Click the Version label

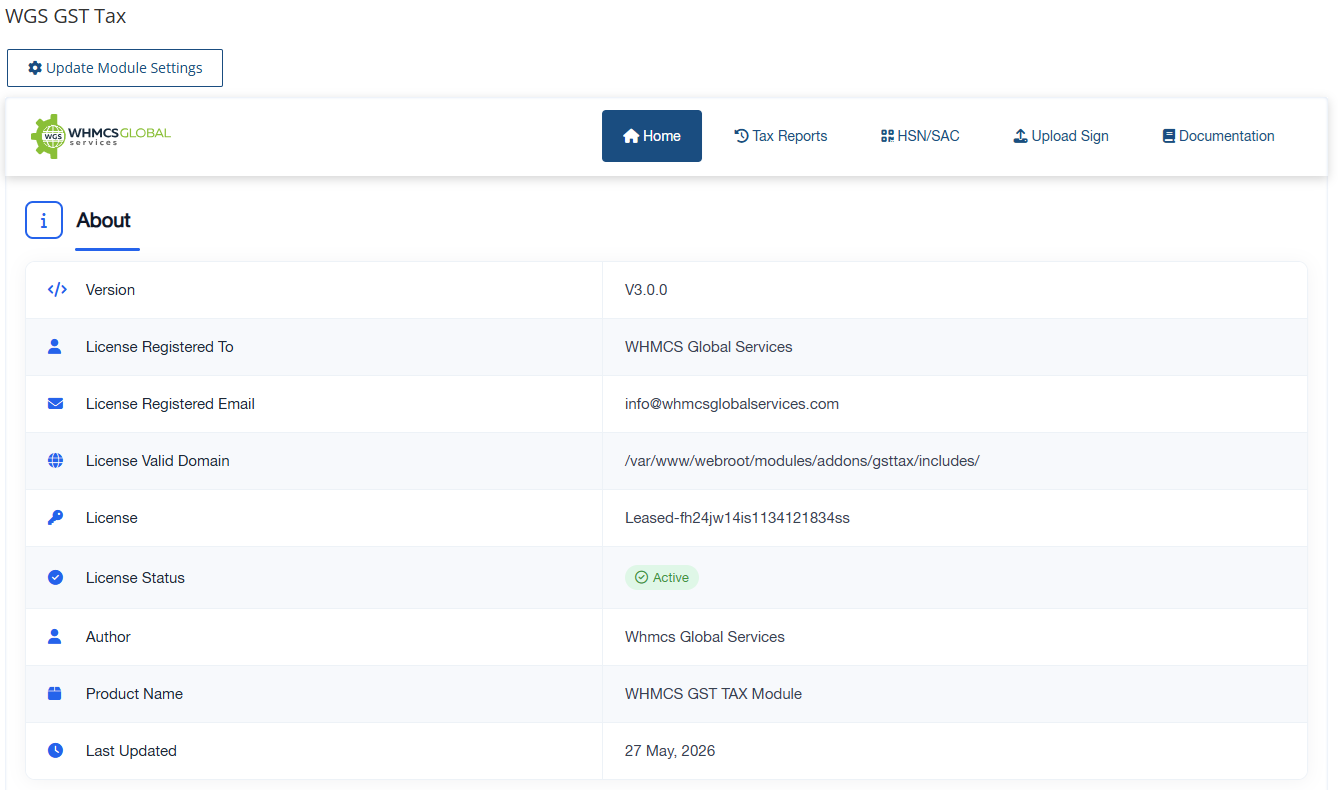(110, 290)
